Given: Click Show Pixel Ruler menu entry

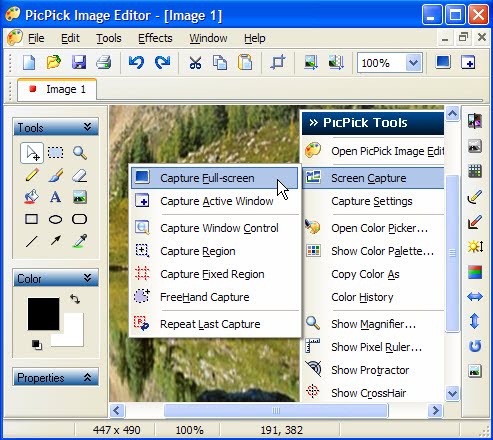Looking at the screenshot, I should [373, 347].
